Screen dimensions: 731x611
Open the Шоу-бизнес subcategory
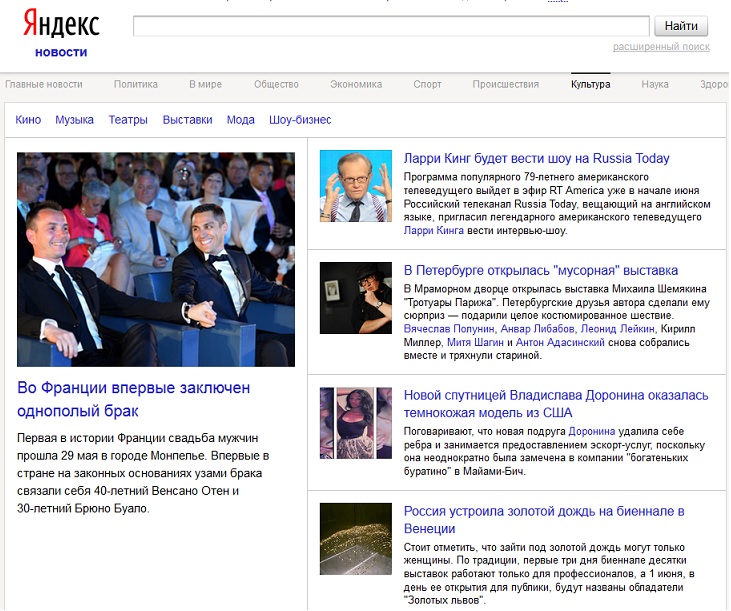coord(300,120)
